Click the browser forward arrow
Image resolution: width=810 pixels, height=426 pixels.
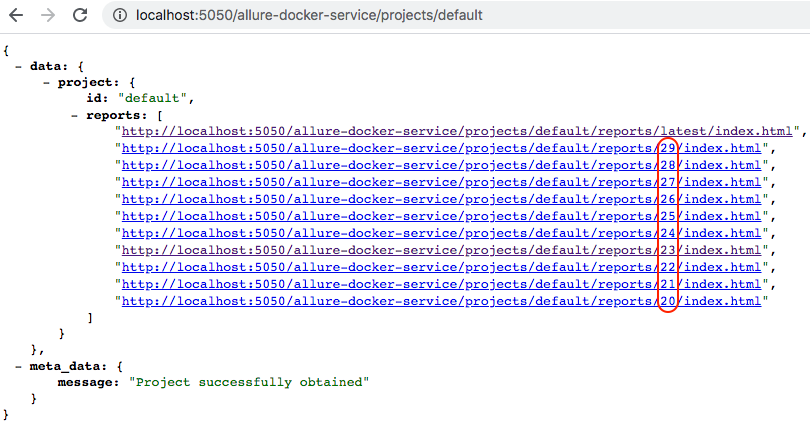pos(48,15)
